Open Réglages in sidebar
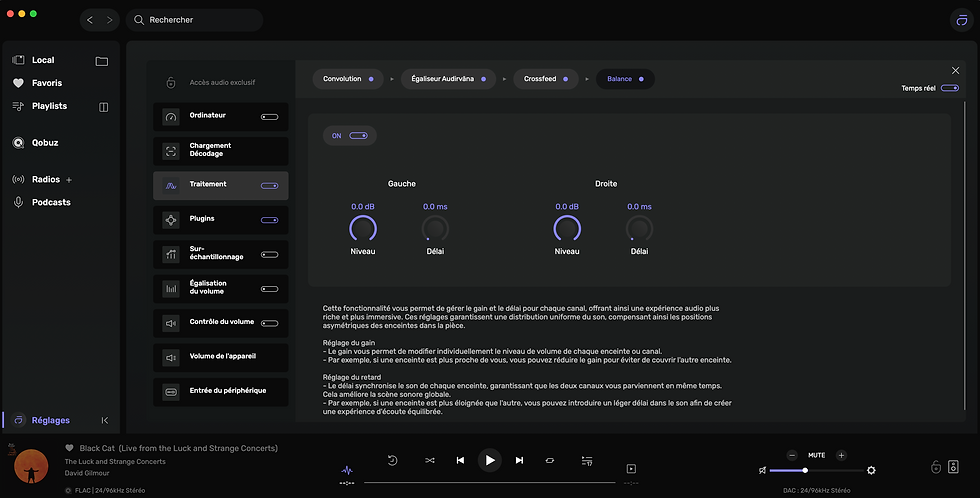The height and width of the screenshot is (498, 980). [x=51, y=421]
